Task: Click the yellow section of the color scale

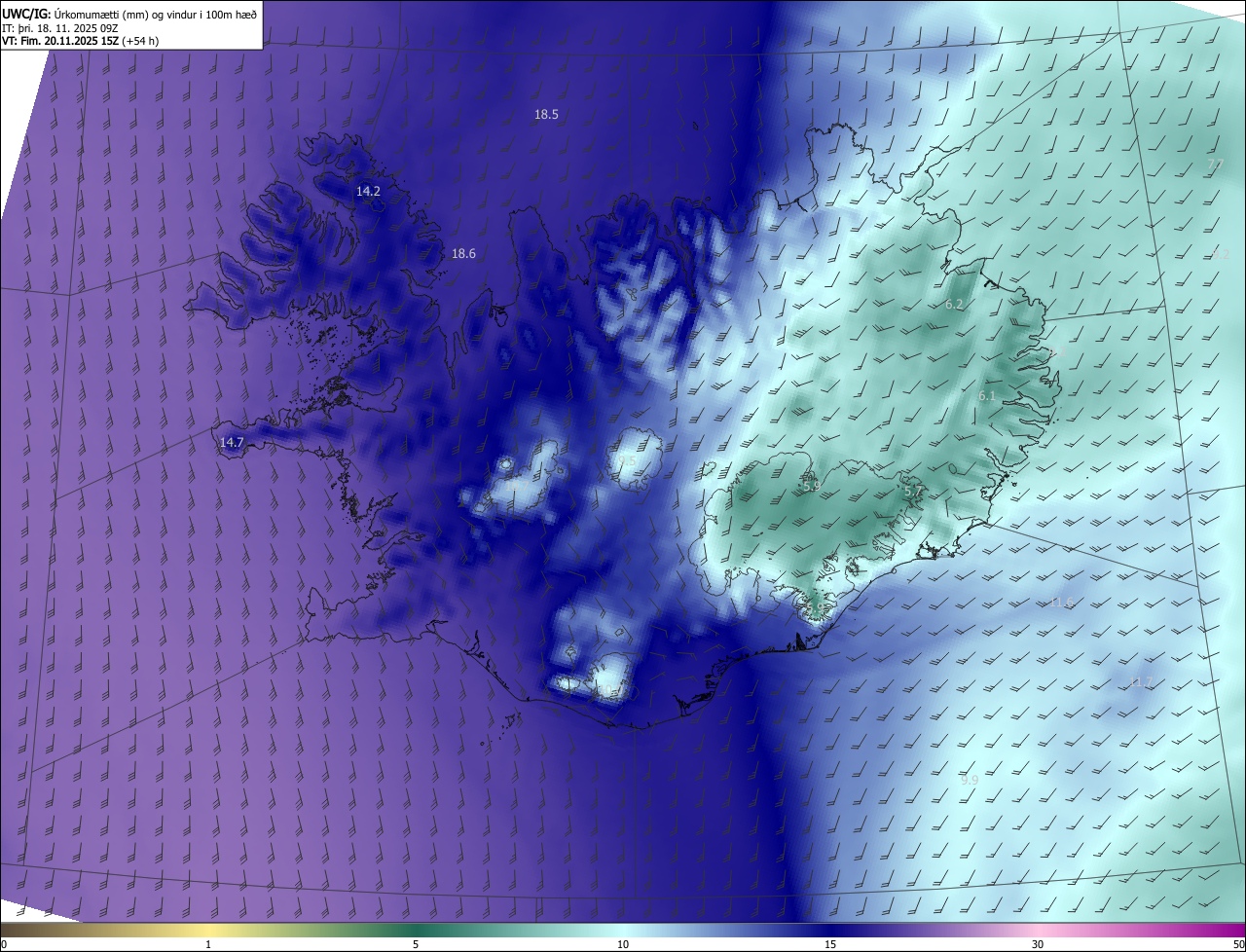Action: (209, 930)
